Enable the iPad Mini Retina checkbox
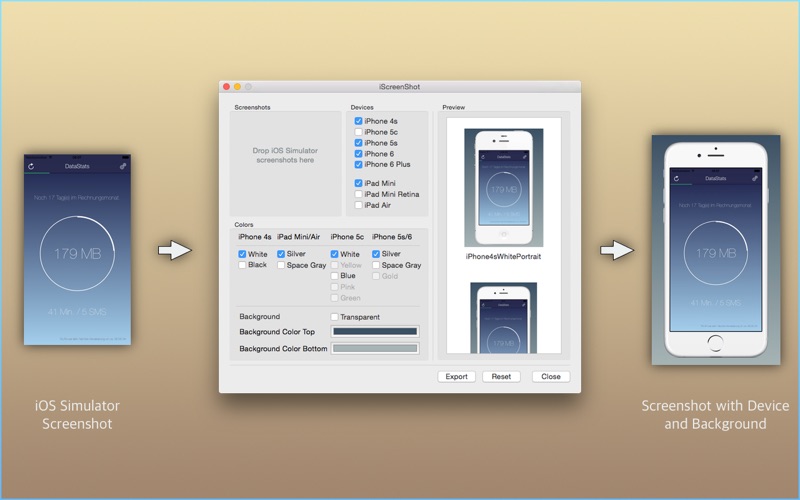Viewport: 800px width, 500px height. pyautogui.click(x=358, y=194)
